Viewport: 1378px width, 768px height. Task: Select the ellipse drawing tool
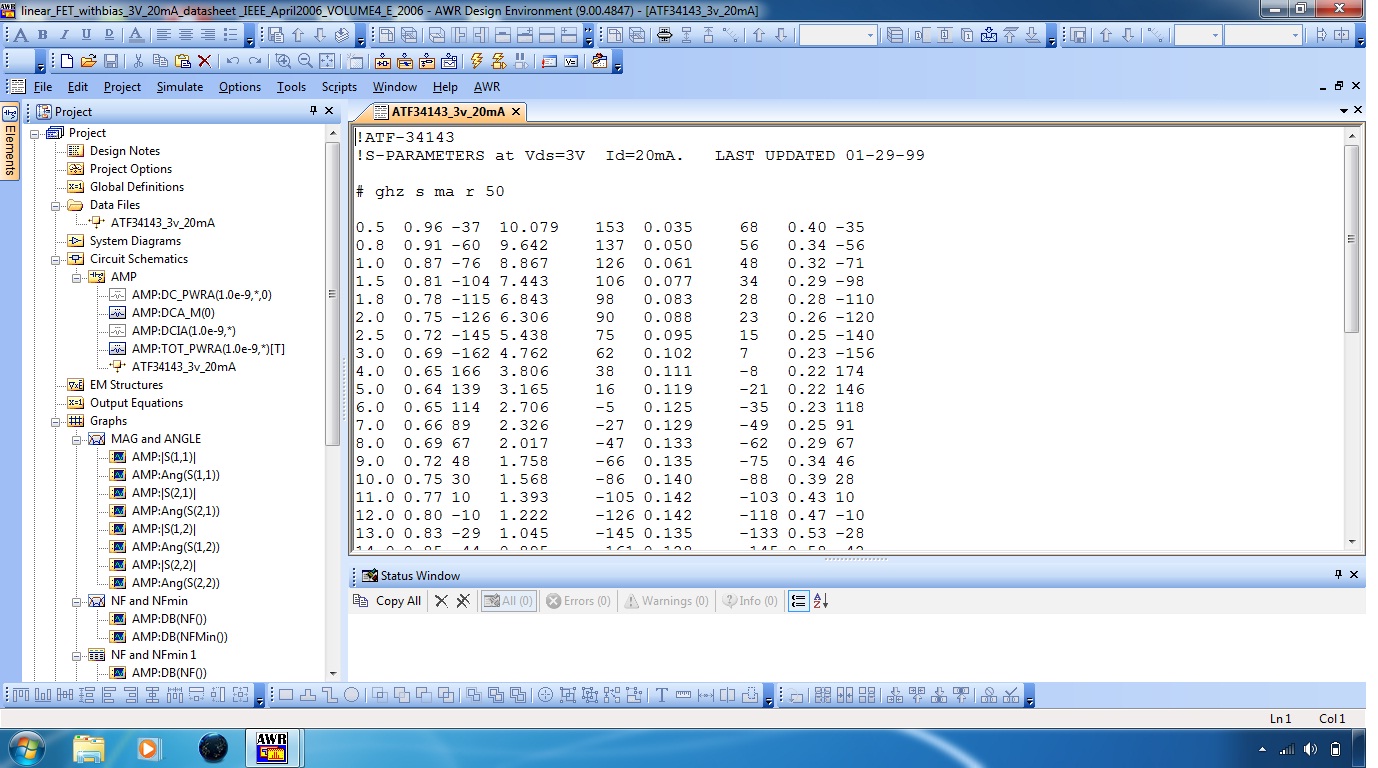(351, 695)
